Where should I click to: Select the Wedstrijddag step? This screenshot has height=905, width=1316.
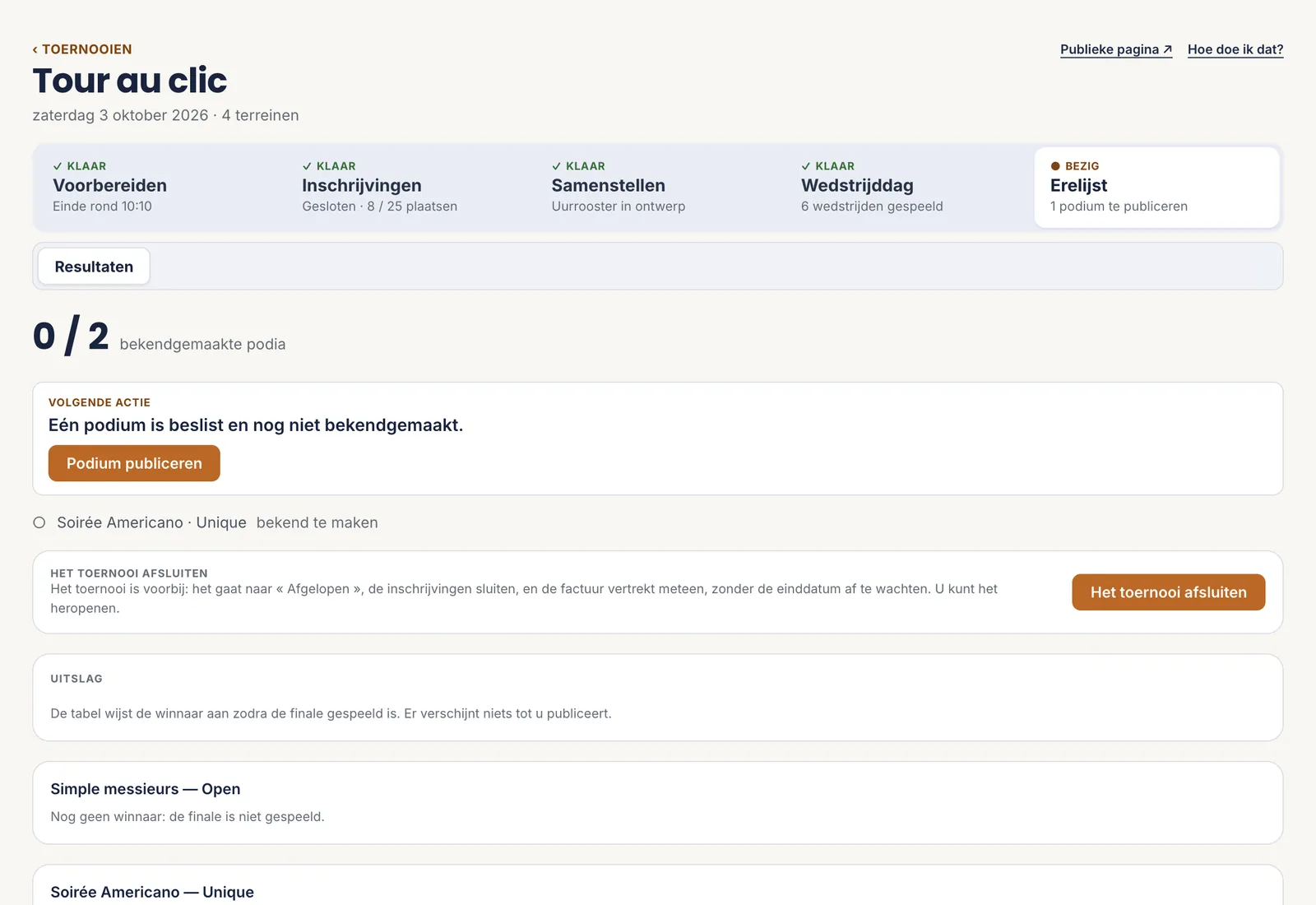(x=907, y=187)
